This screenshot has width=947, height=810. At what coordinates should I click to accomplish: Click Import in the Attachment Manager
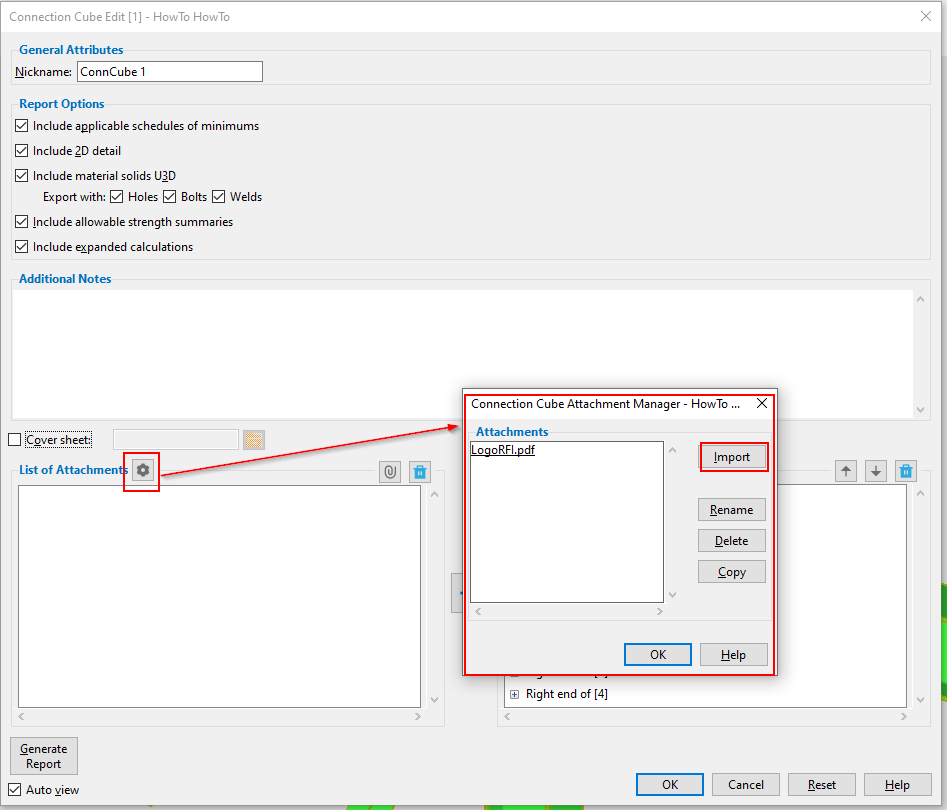[x=732, y=457]
